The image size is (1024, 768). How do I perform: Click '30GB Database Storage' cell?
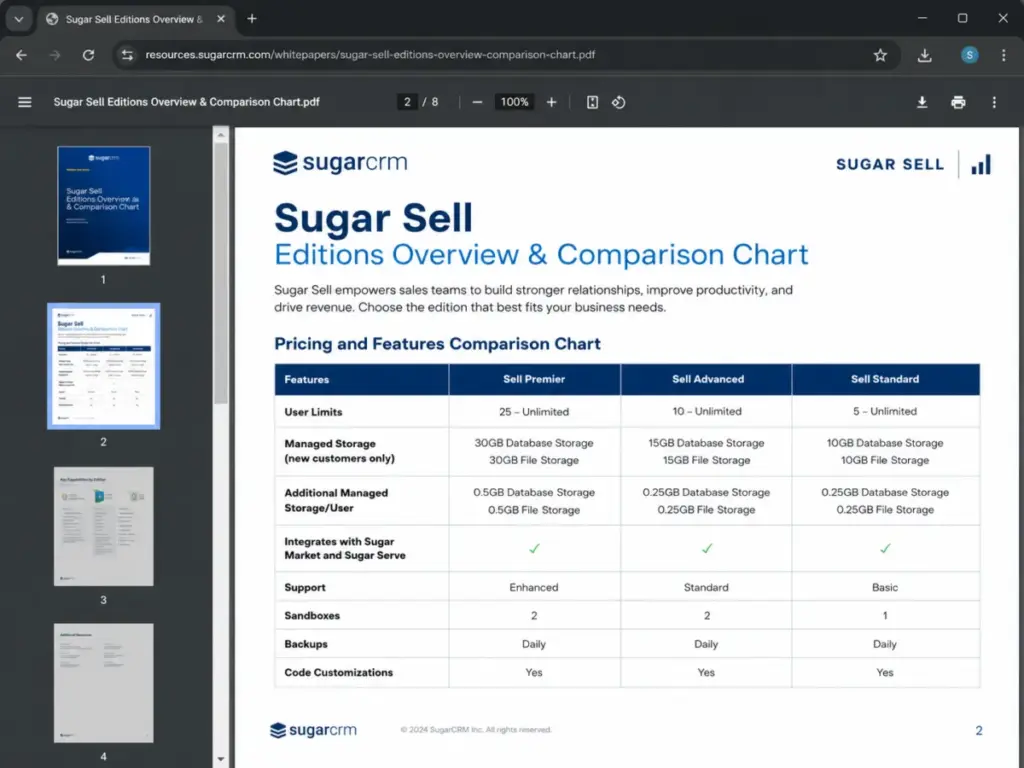(534, 443)
